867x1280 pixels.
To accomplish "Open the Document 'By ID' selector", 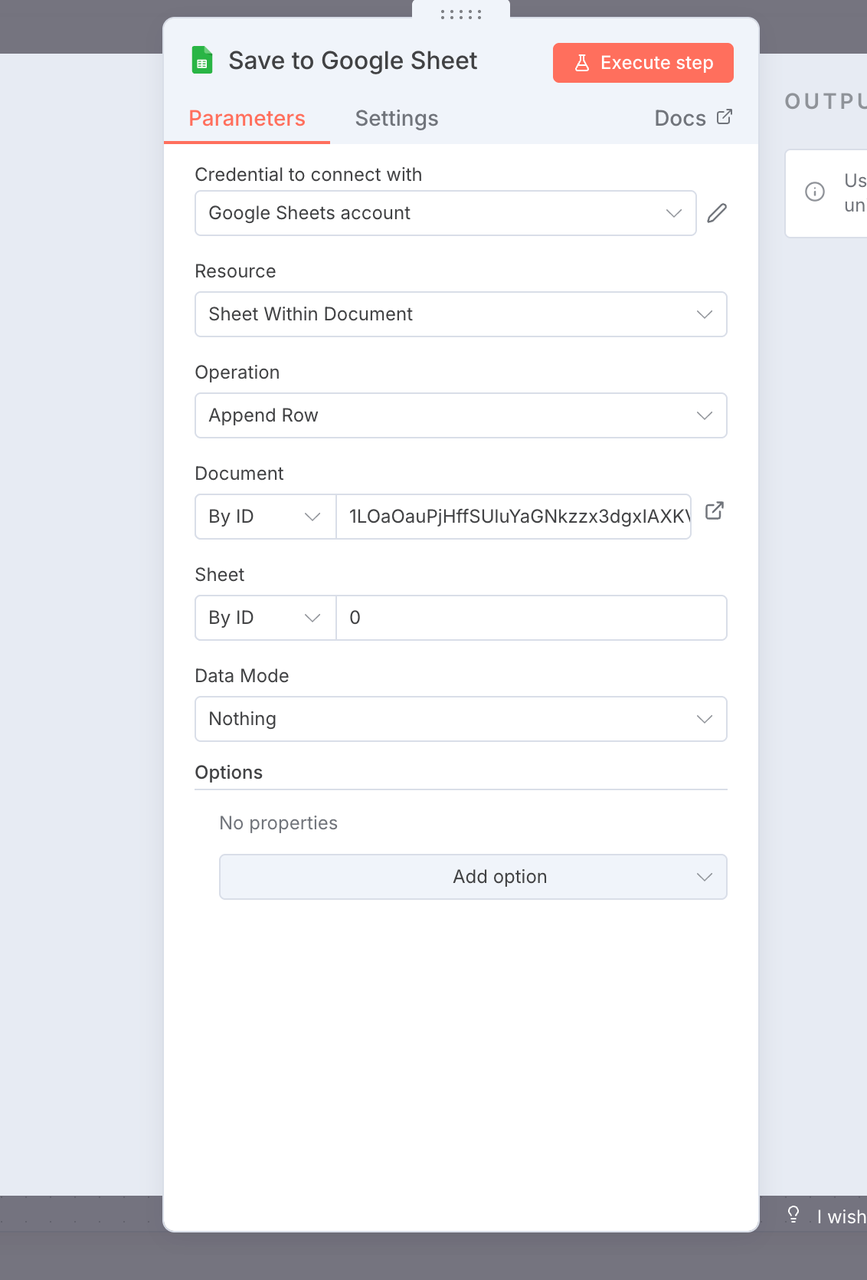I will [264, 516].
